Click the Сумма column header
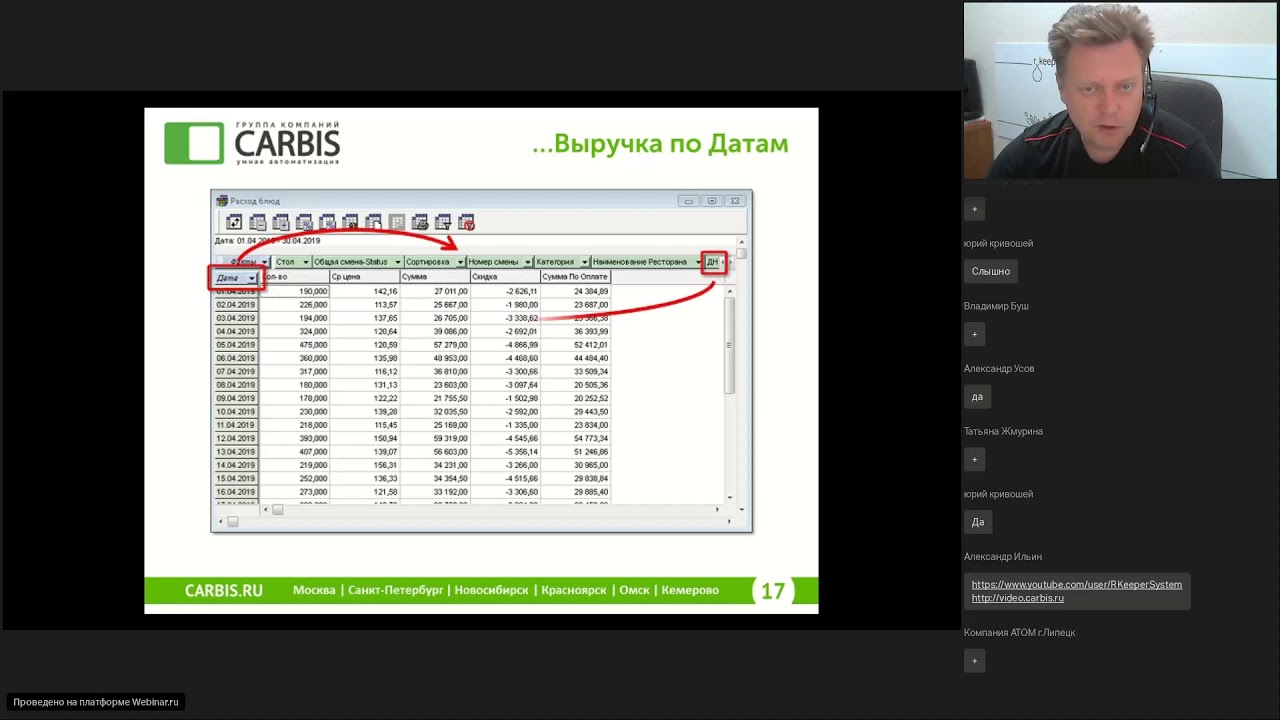The width and height of the screenshot is (1280, 720). (x=434, y=277)
